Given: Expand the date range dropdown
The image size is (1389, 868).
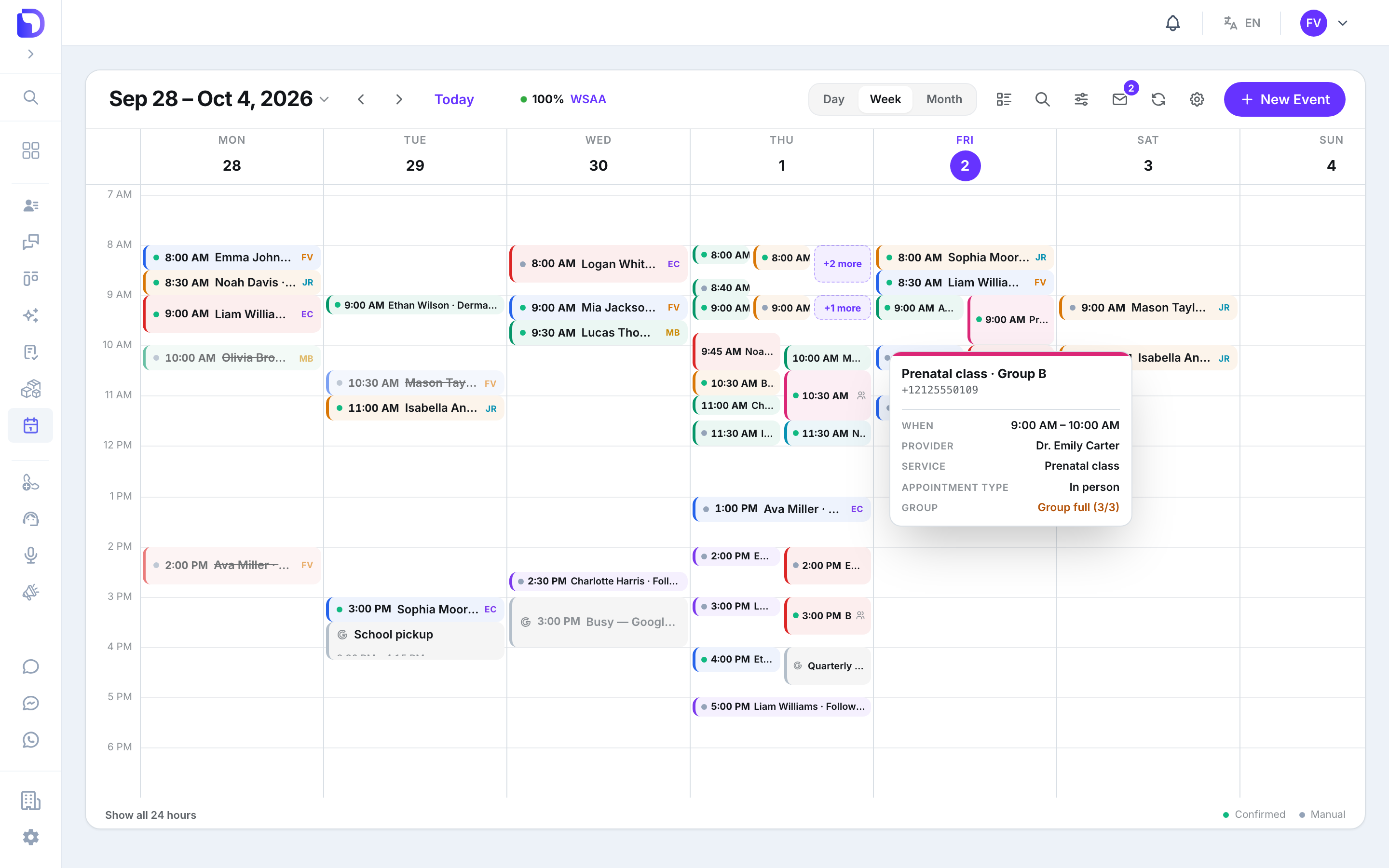Looking at the screenshot, I should point(324,99).
